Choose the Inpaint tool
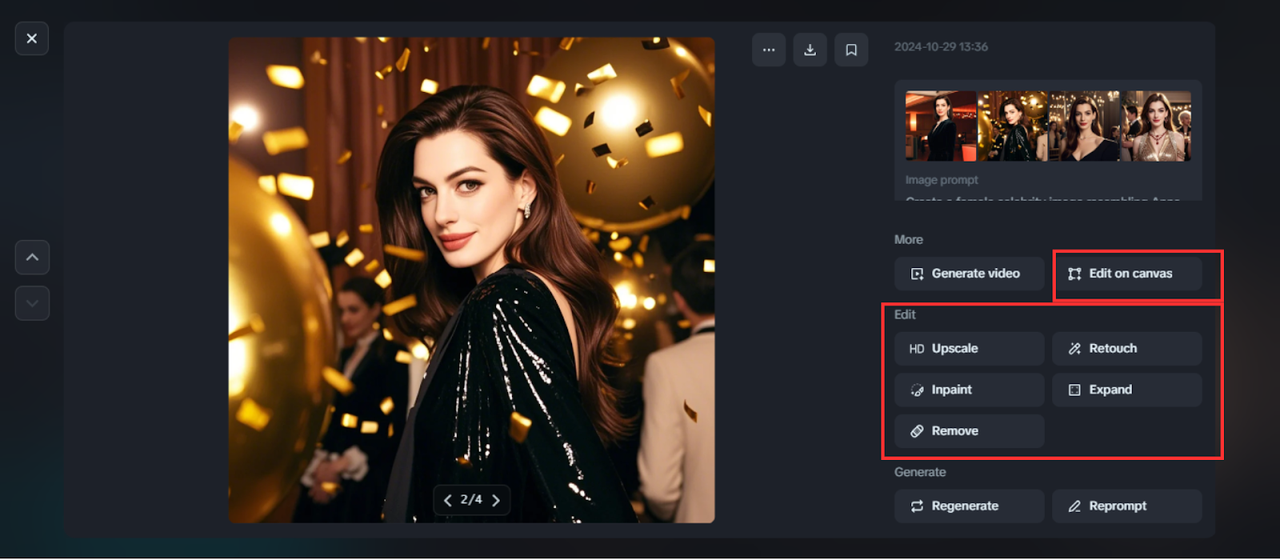Viewport: 1280px width, 560px height. click(969, 390)
